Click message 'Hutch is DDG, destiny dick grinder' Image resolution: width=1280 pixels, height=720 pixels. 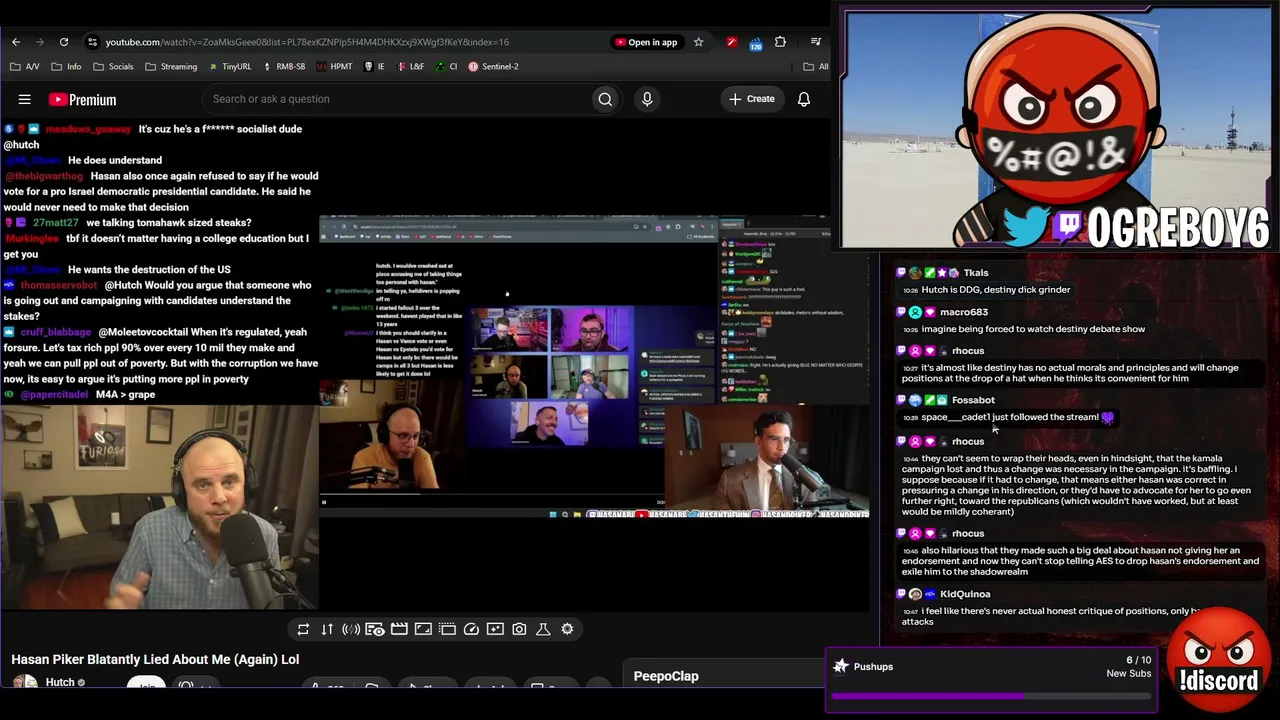(996, 290)
